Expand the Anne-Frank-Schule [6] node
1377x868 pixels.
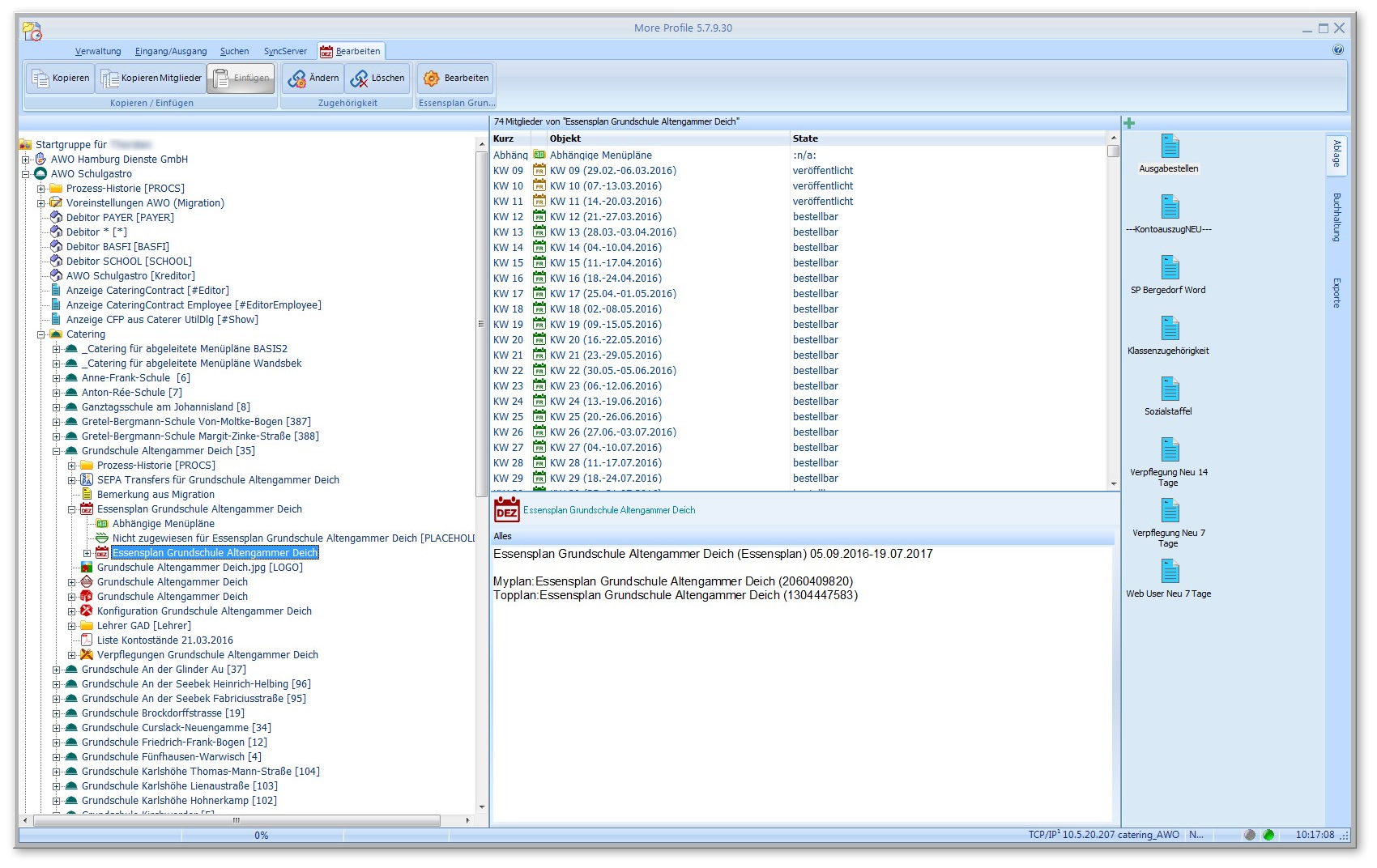57,378
